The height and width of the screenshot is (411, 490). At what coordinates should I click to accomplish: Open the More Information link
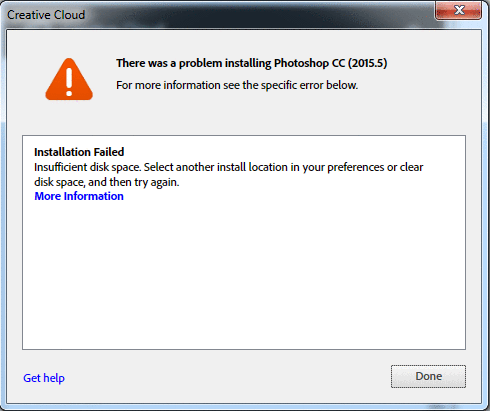(x=79, y=196)
